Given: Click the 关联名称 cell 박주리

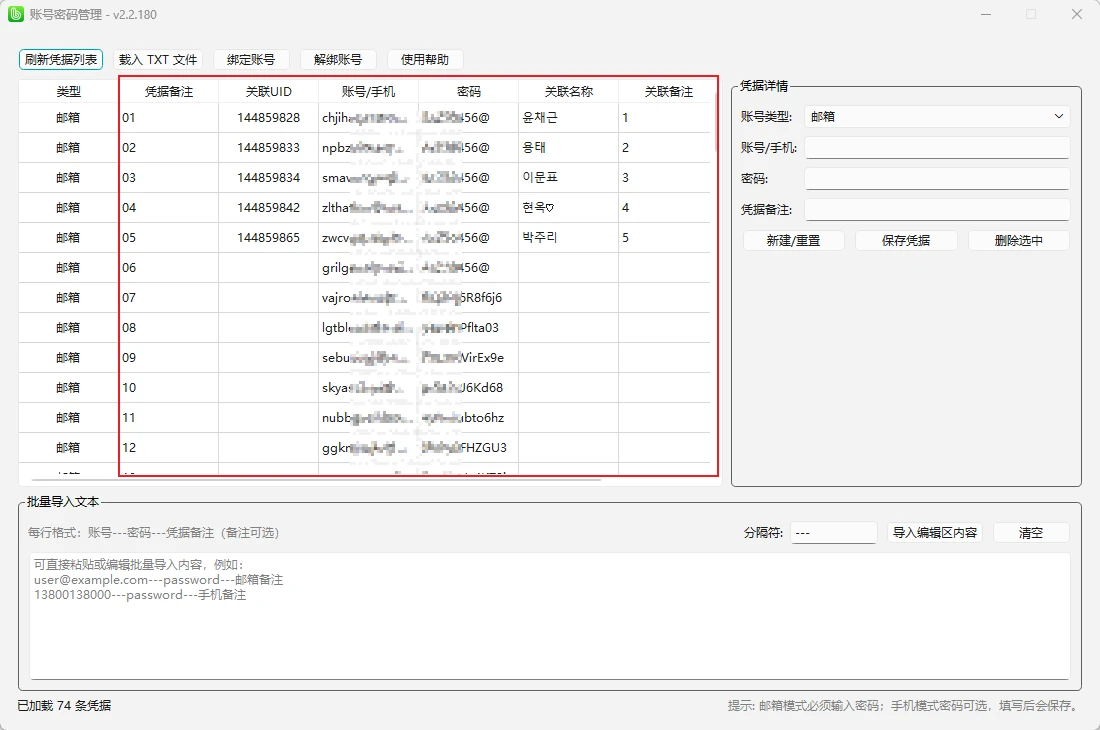Looking at the screenshot, I should pos(569,238).
